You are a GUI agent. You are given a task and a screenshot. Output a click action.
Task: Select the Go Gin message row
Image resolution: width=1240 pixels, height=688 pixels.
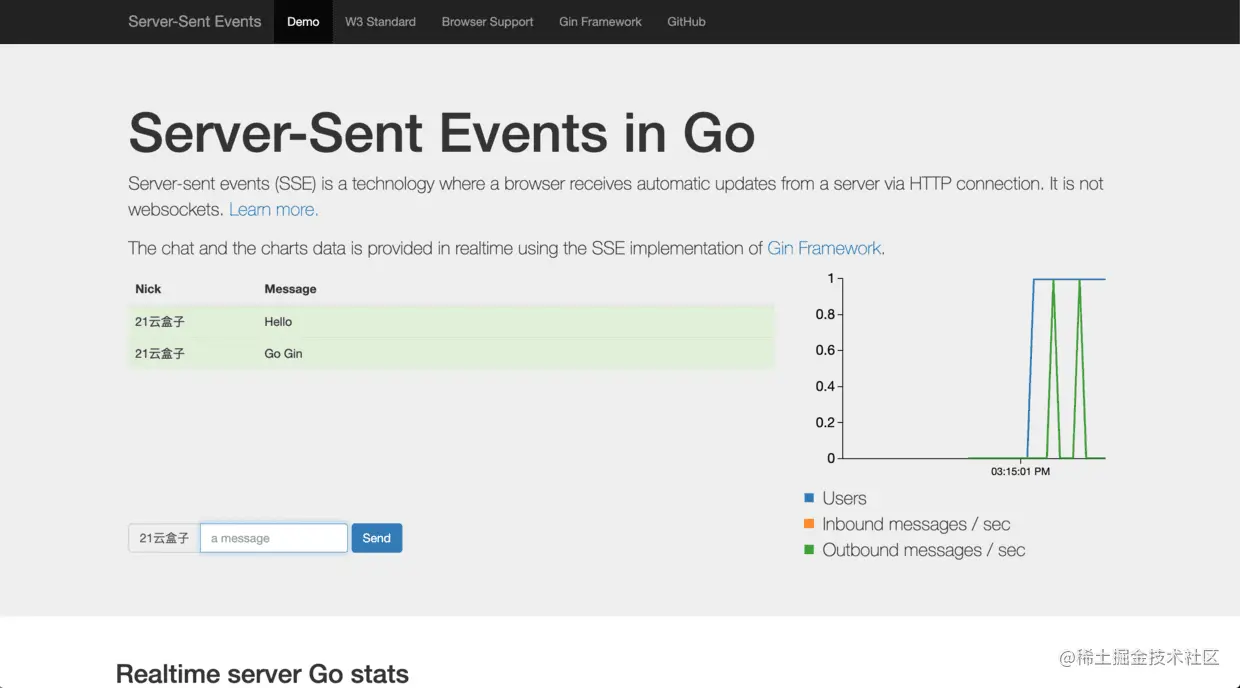point(451,354)
